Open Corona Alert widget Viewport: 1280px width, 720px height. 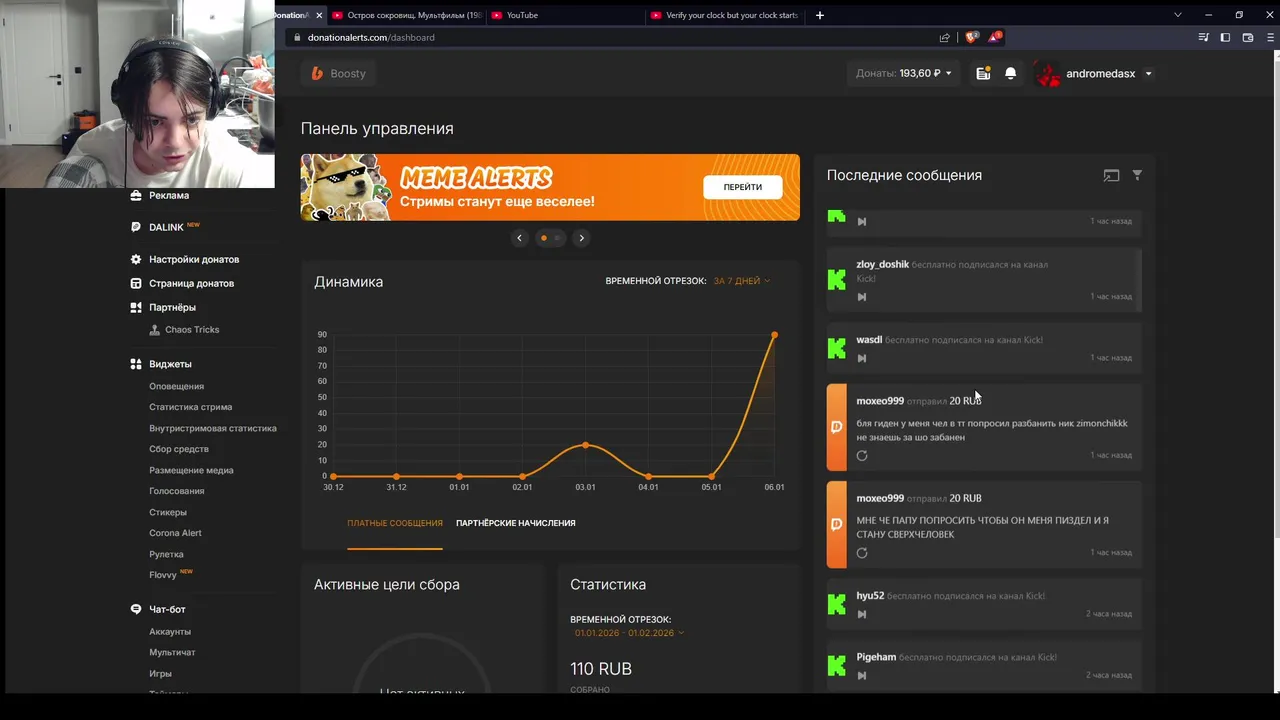(x=175, y=533)
